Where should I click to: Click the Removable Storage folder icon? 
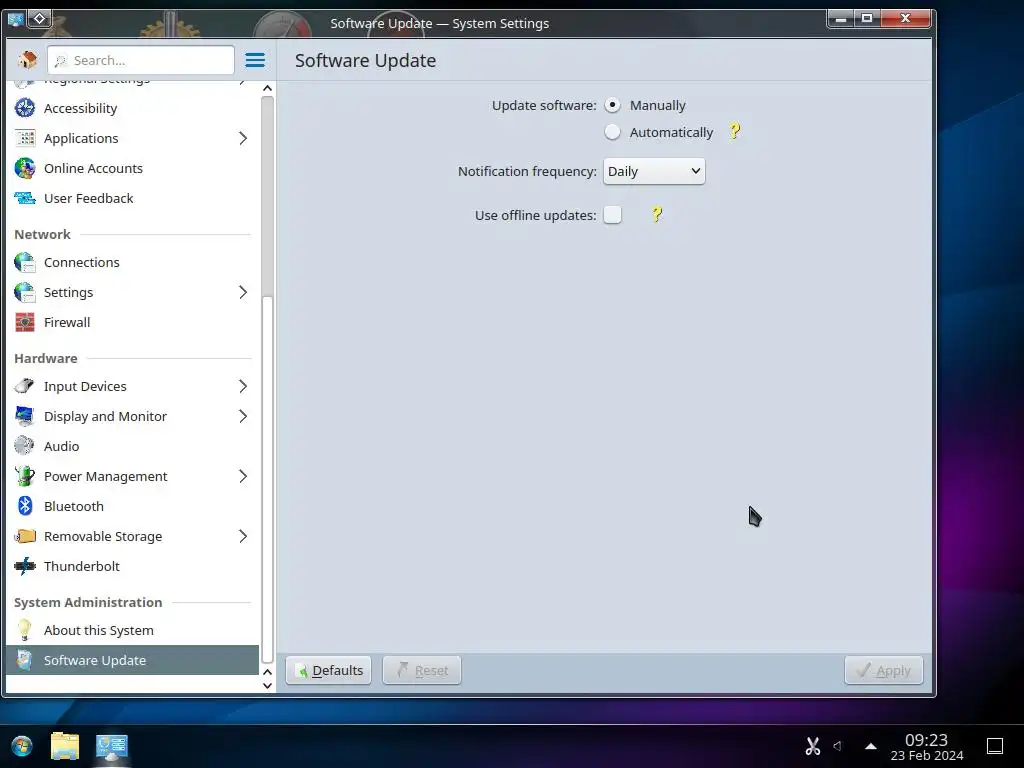pos(25,537)
